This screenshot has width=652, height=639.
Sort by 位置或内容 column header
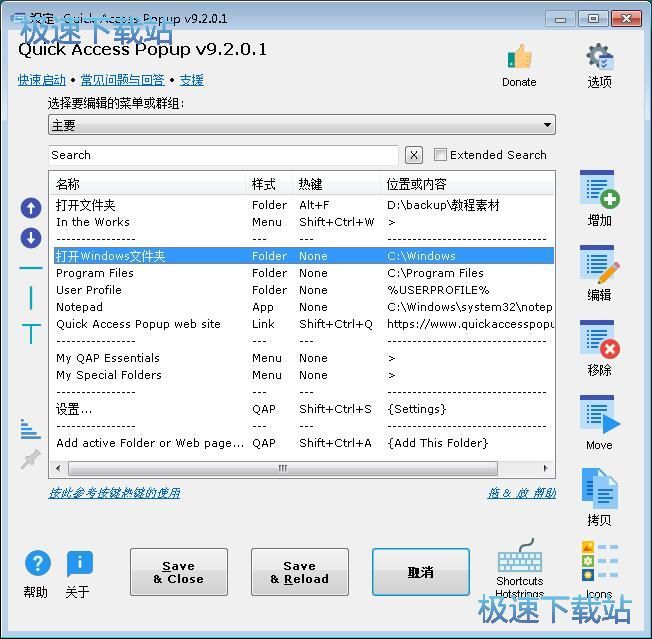467,184
